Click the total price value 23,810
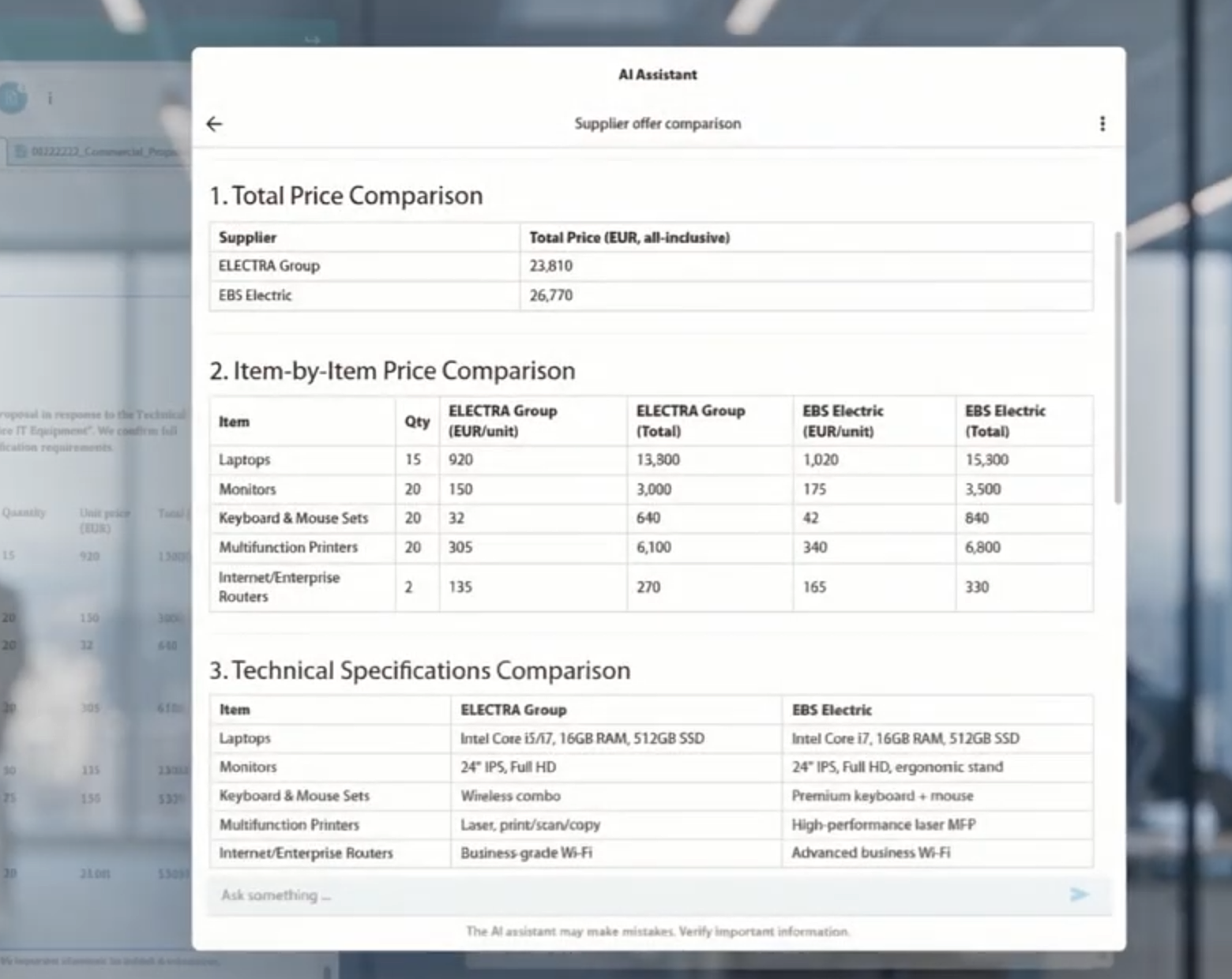Image resolution: width=1232 pixels, height=979 pixels. click(x=551, y=266)
